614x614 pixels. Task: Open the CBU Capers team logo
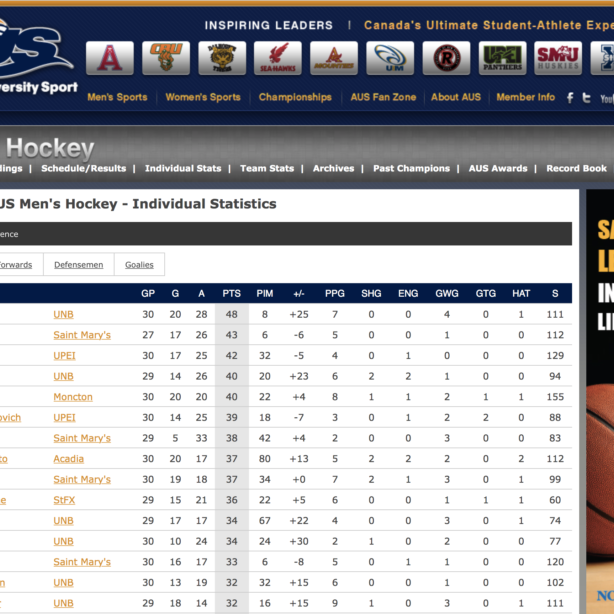coord(166,58)
